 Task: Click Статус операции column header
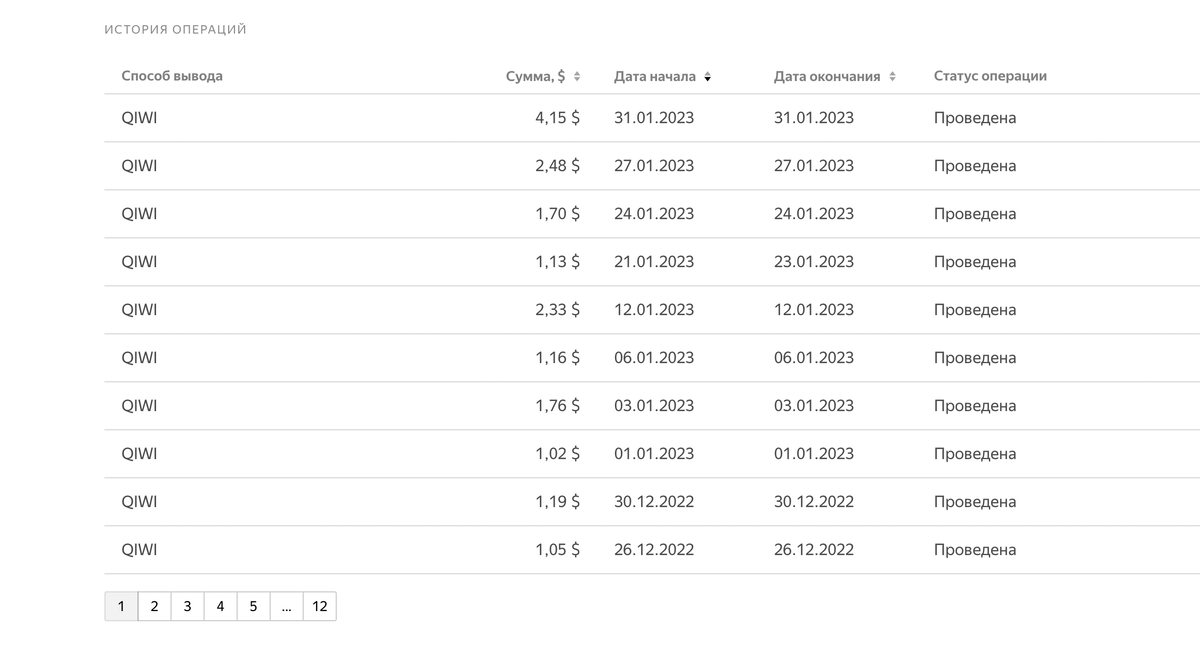[x=990, y=76]
